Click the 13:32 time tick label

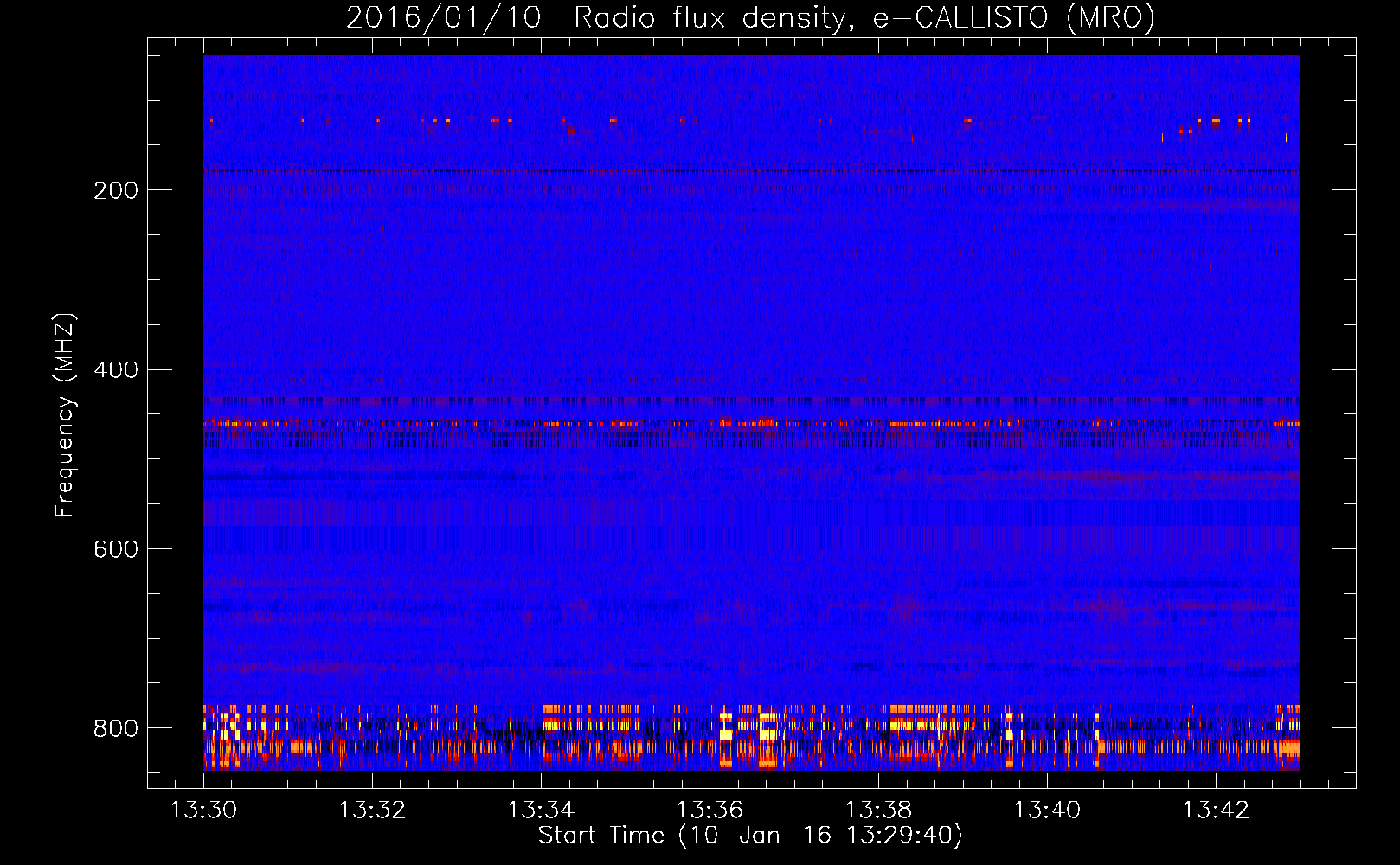[x=372, y=811]
